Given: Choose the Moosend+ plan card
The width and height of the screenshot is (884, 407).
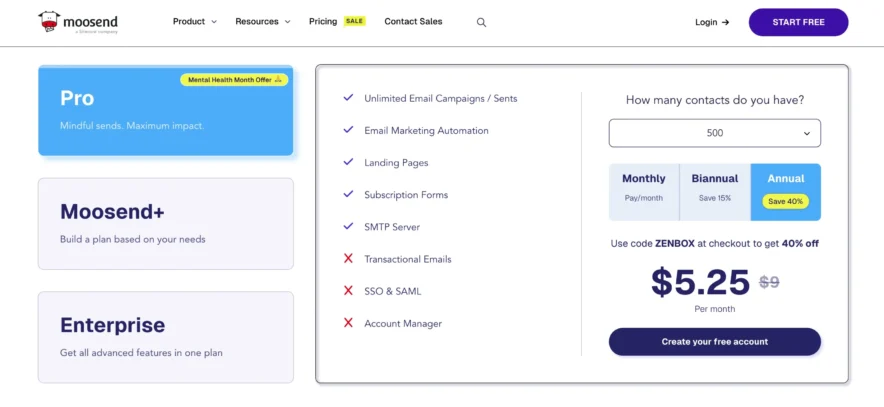Looking at the screenshot, I should click(x=166, y=224).
